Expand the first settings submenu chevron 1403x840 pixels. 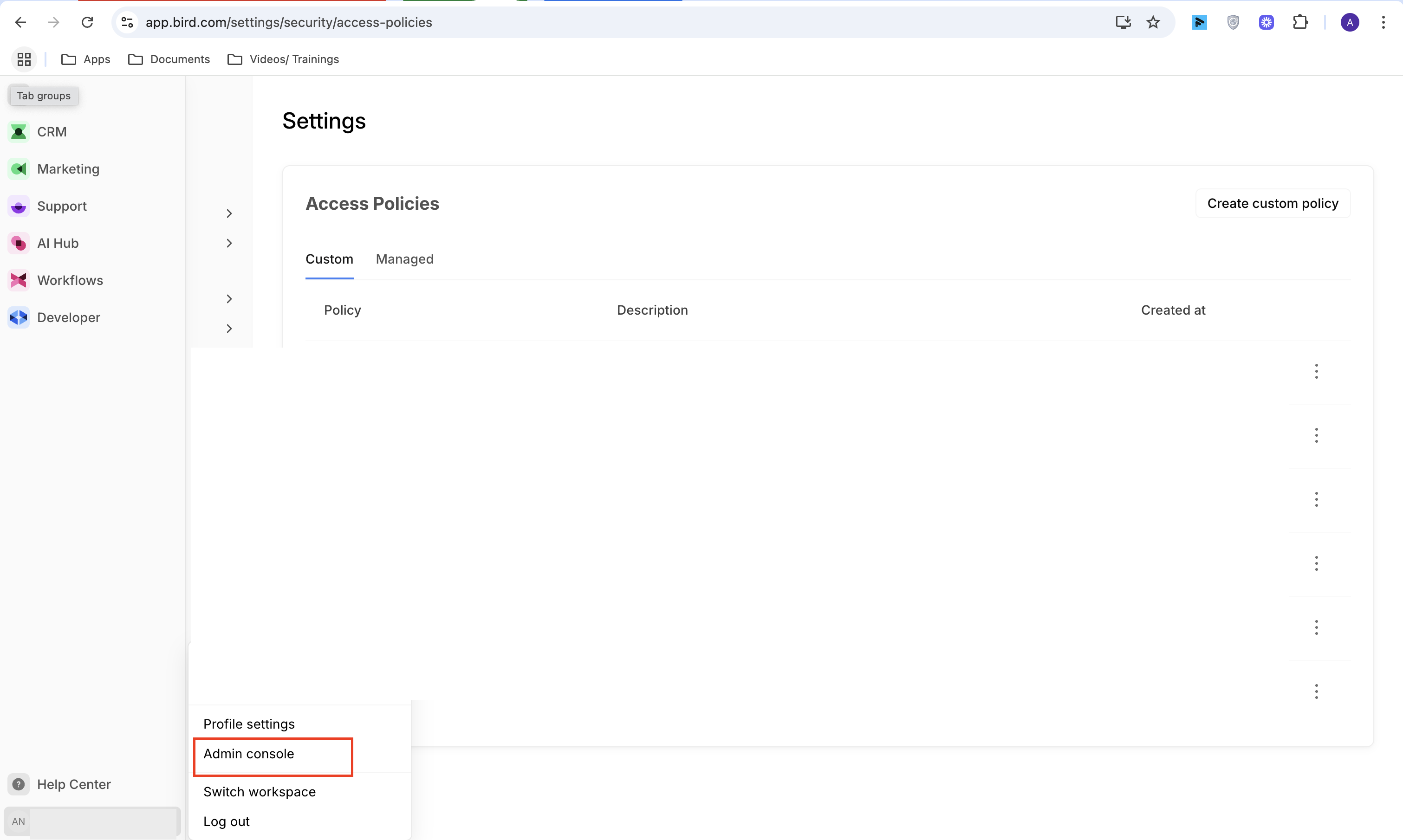(x=229, y=213)
